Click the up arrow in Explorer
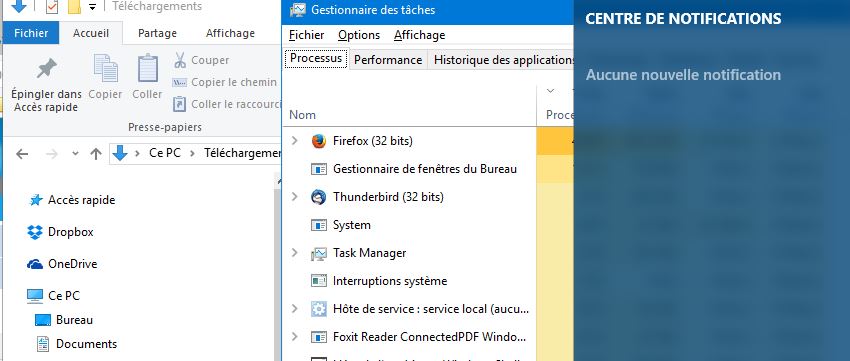This screenshot has height=361, width=850. point(96,154)
